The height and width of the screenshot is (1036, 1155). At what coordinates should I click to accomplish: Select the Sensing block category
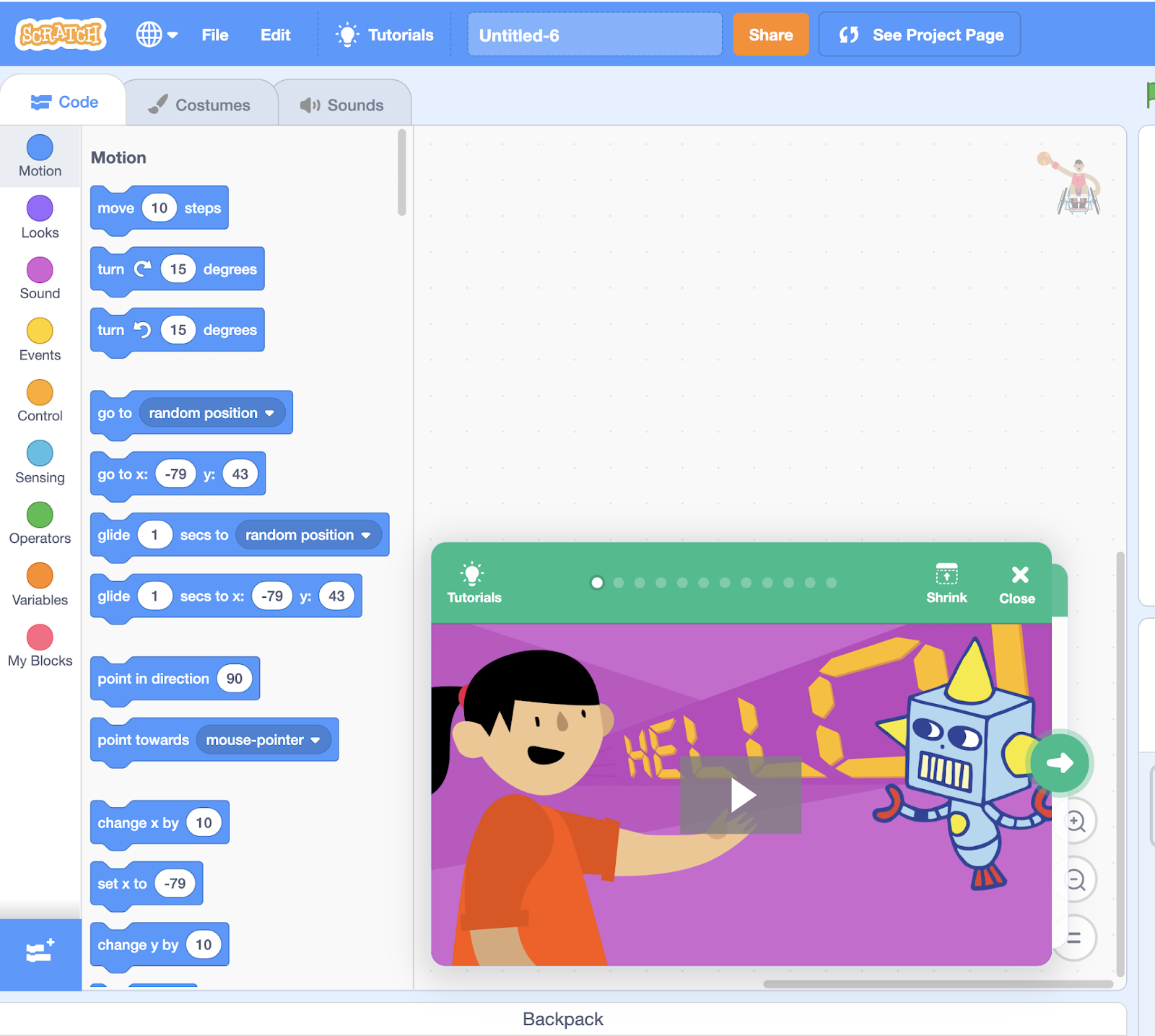[x=40, y=462]
